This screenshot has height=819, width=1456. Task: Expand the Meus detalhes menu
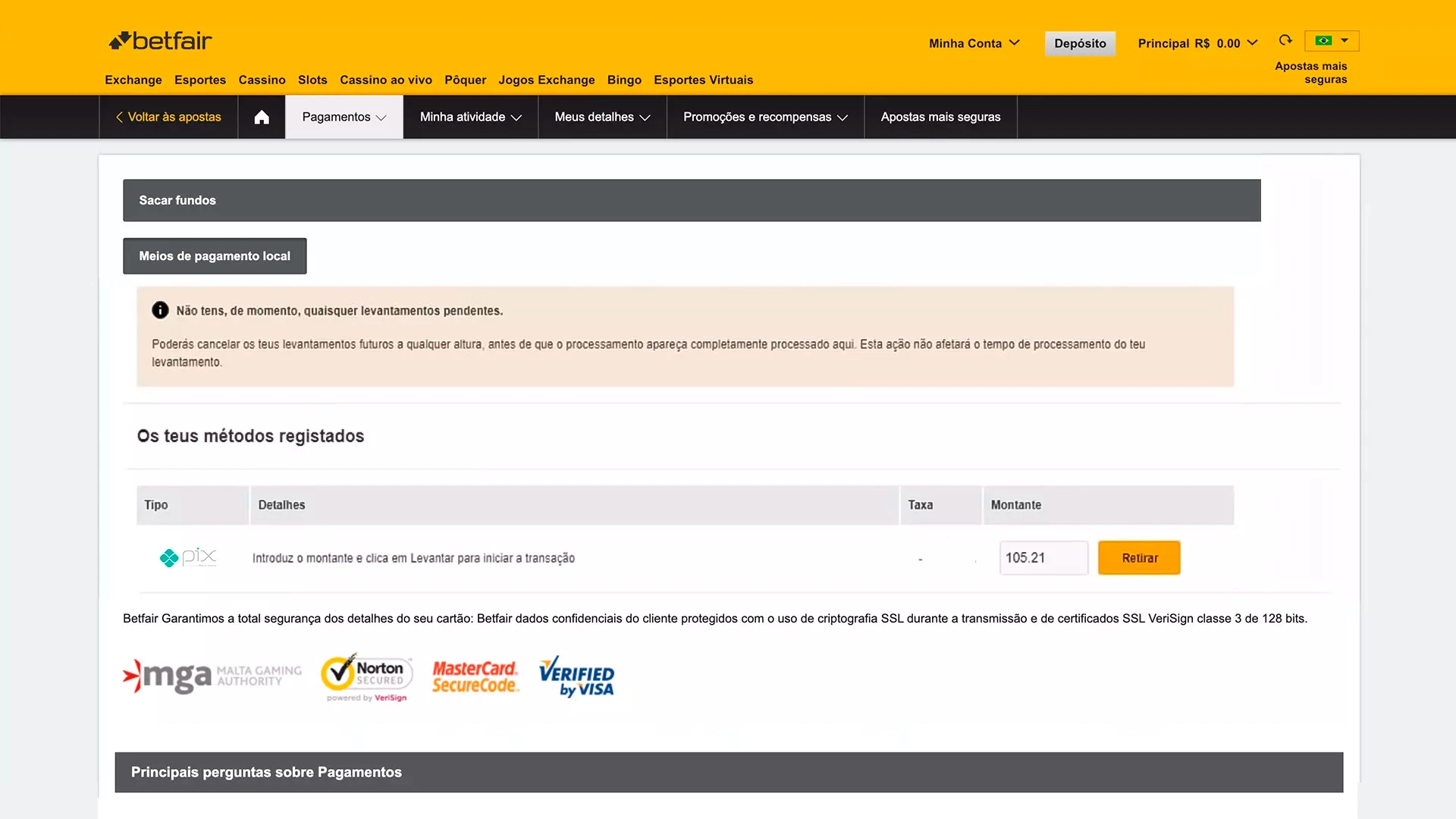603,117
